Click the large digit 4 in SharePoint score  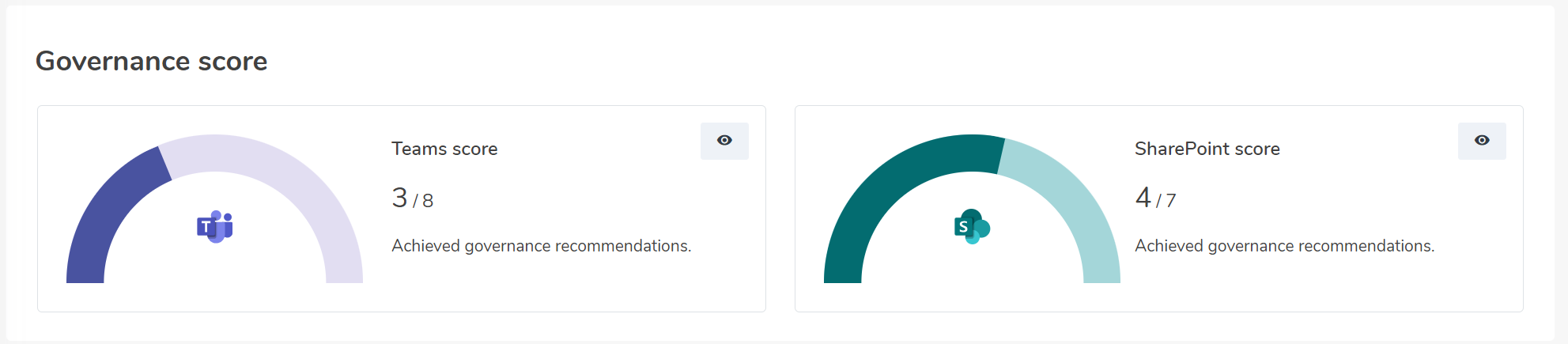[1143, 197]
